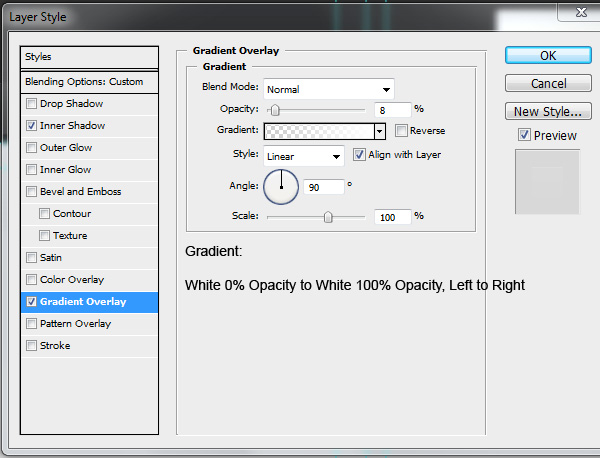
Task: Select Blending Options: Custom
Action: 89,82
